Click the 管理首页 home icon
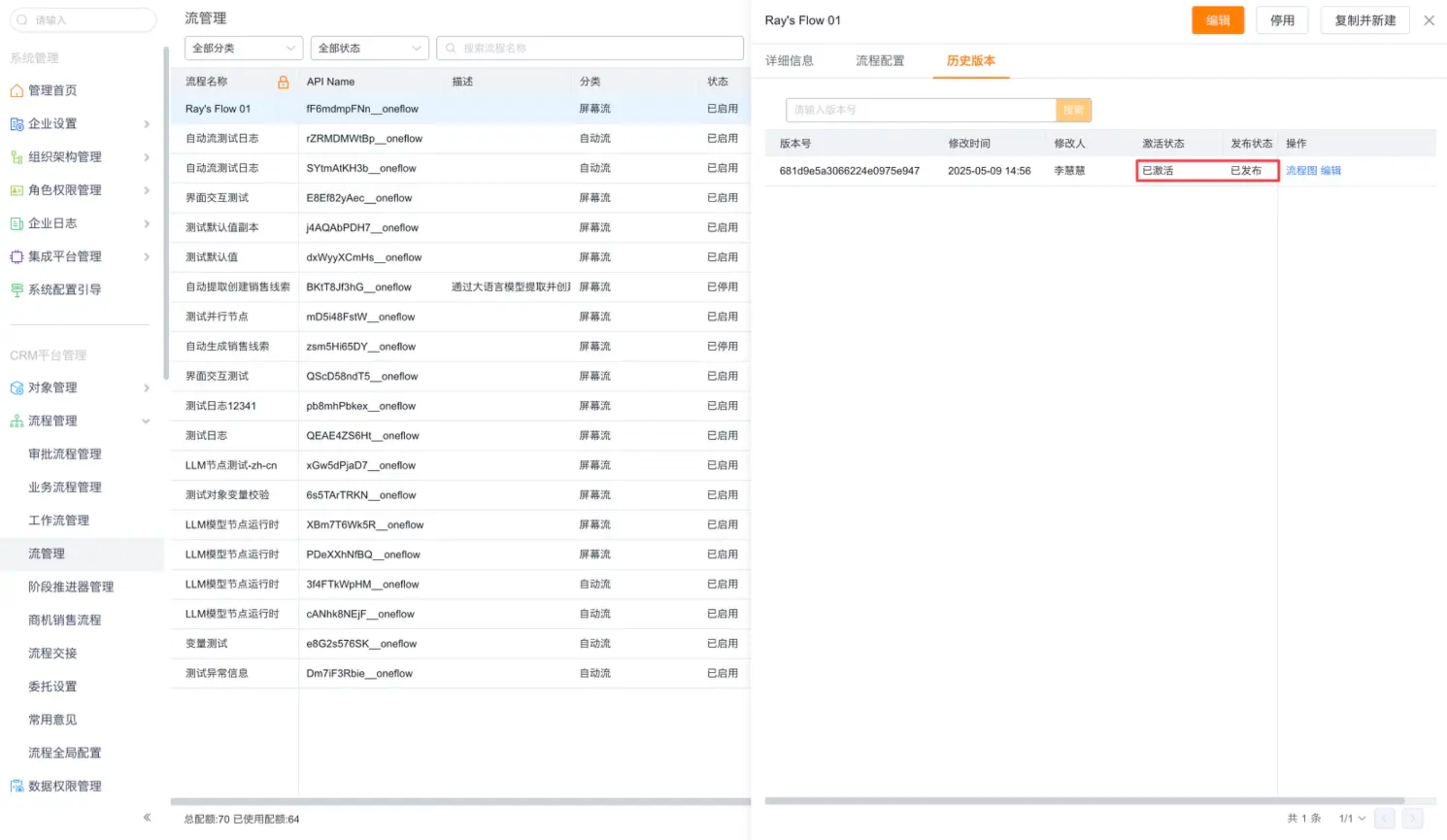Image resolution: width=1447 pixels, height=840 pixels. 17,90
